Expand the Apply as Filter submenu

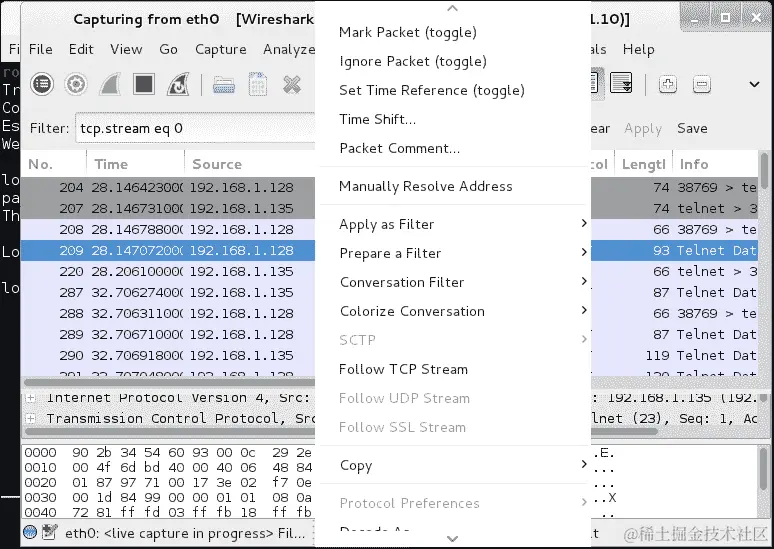(x=452, y=225)
